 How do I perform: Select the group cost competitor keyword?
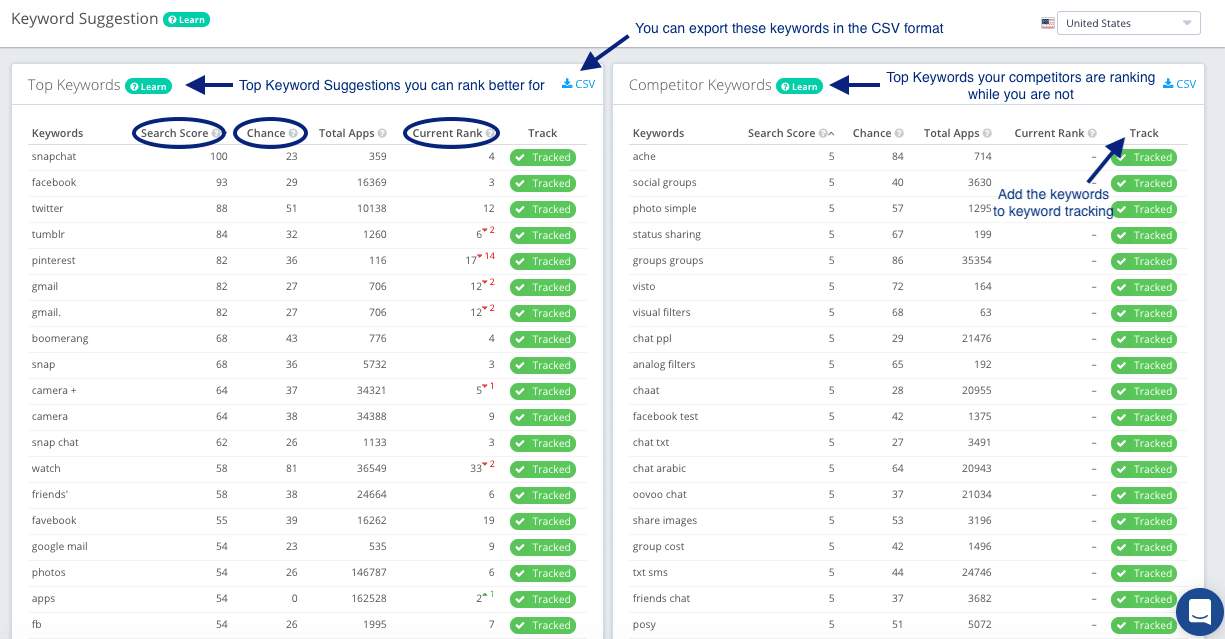click(x=659, y=547)
